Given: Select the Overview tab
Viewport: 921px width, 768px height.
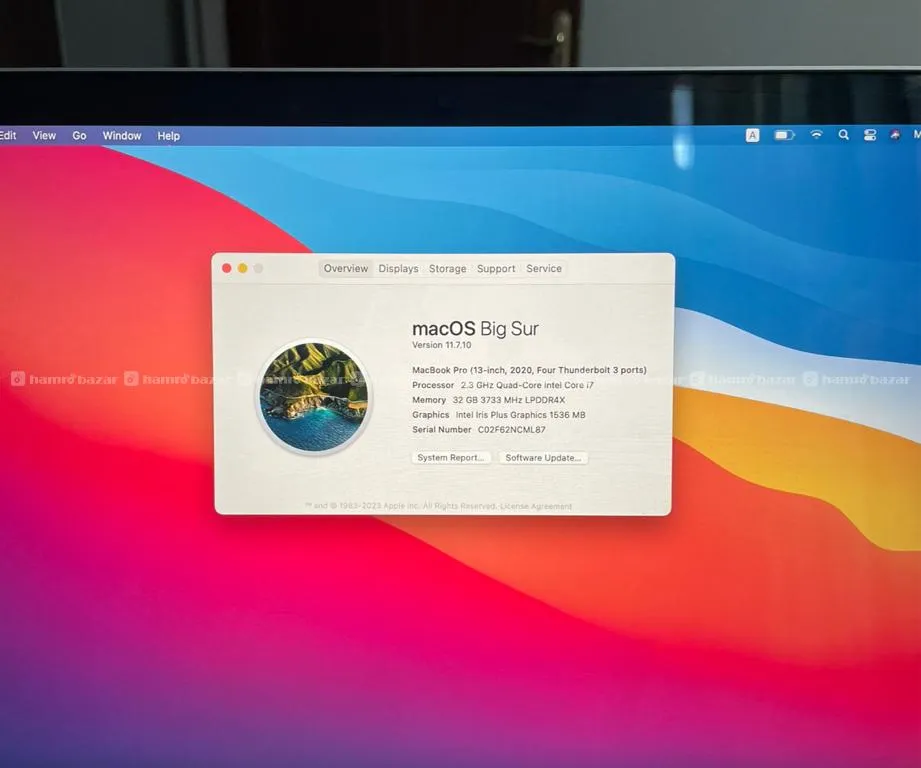Looking at the screenshot, I should coord(346,269).
